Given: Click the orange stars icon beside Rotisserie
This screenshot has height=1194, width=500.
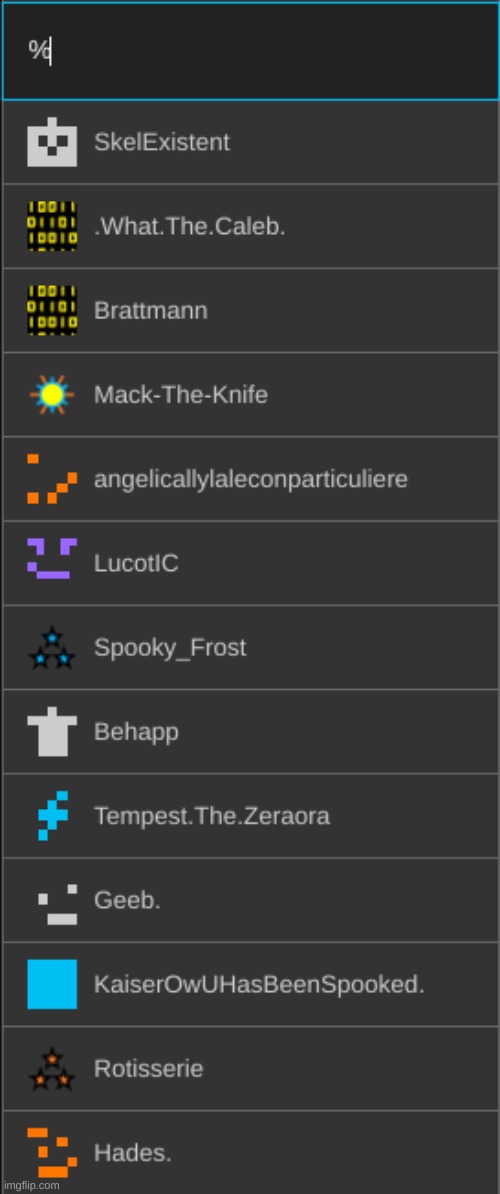Looking at the screenshot, I should click(52, 1068).
